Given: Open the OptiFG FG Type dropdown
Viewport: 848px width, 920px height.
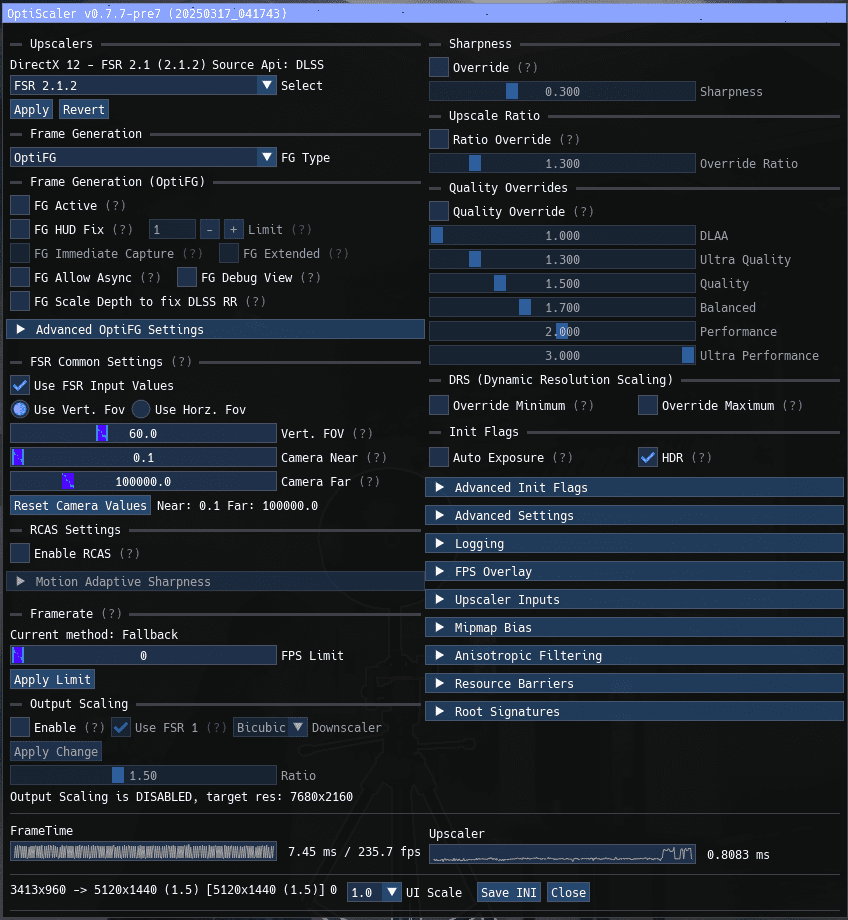Looking at the screenshot, I should coord(143,157).
